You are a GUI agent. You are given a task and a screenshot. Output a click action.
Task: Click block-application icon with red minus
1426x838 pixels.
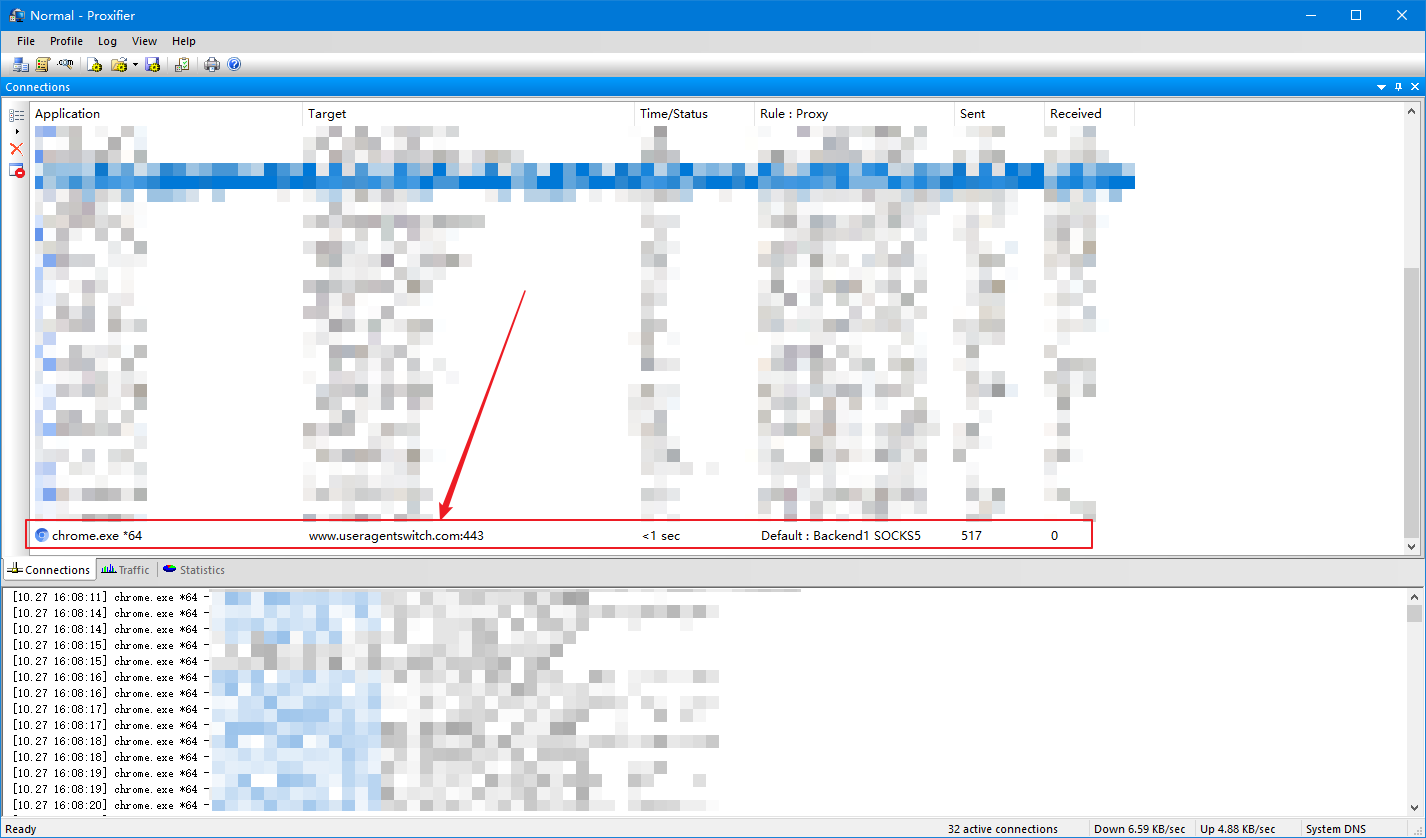pos(16,171)
